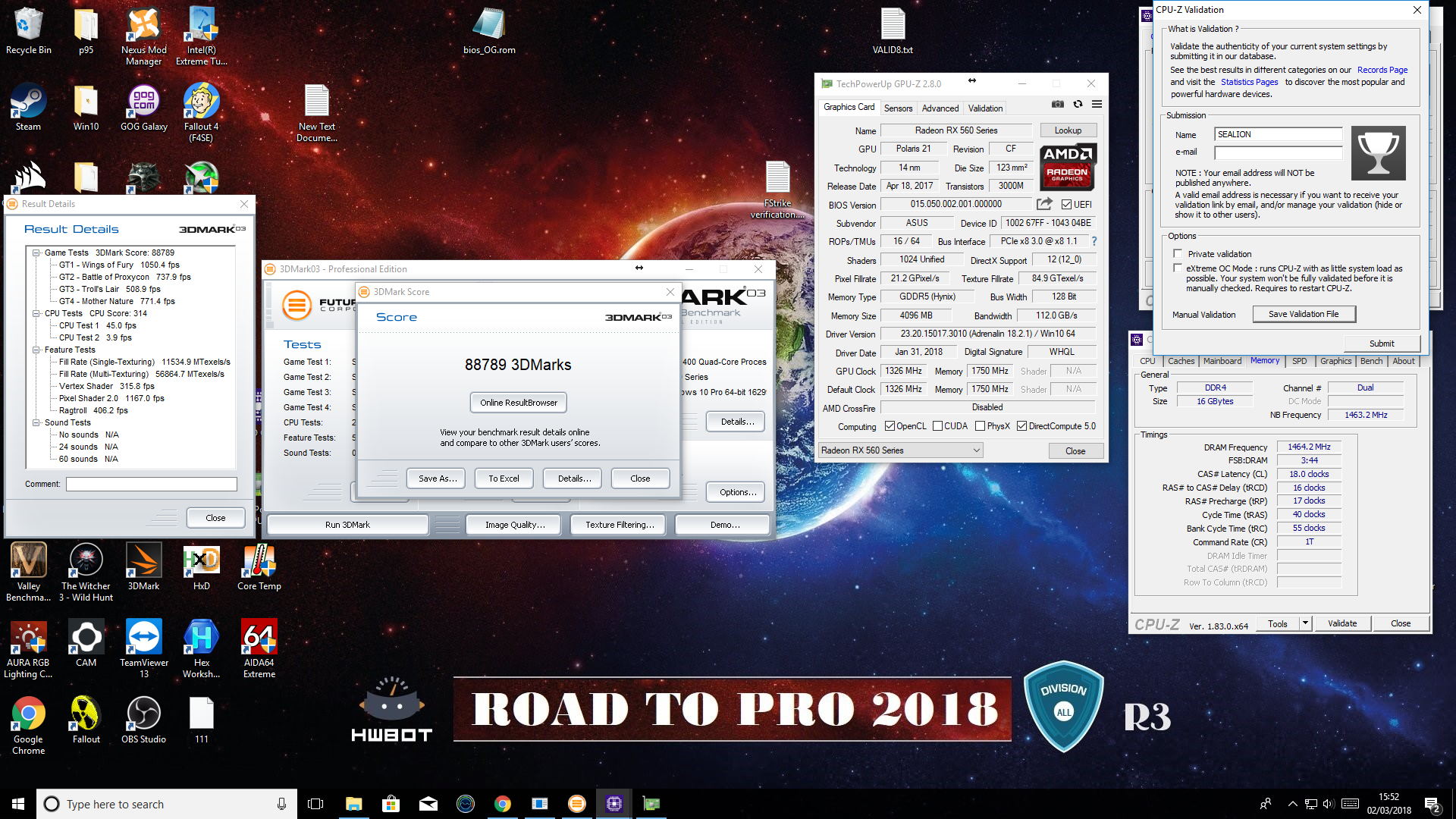
Task: Open GPU-Z hamburger menu icon
Action: (1097, 105)
